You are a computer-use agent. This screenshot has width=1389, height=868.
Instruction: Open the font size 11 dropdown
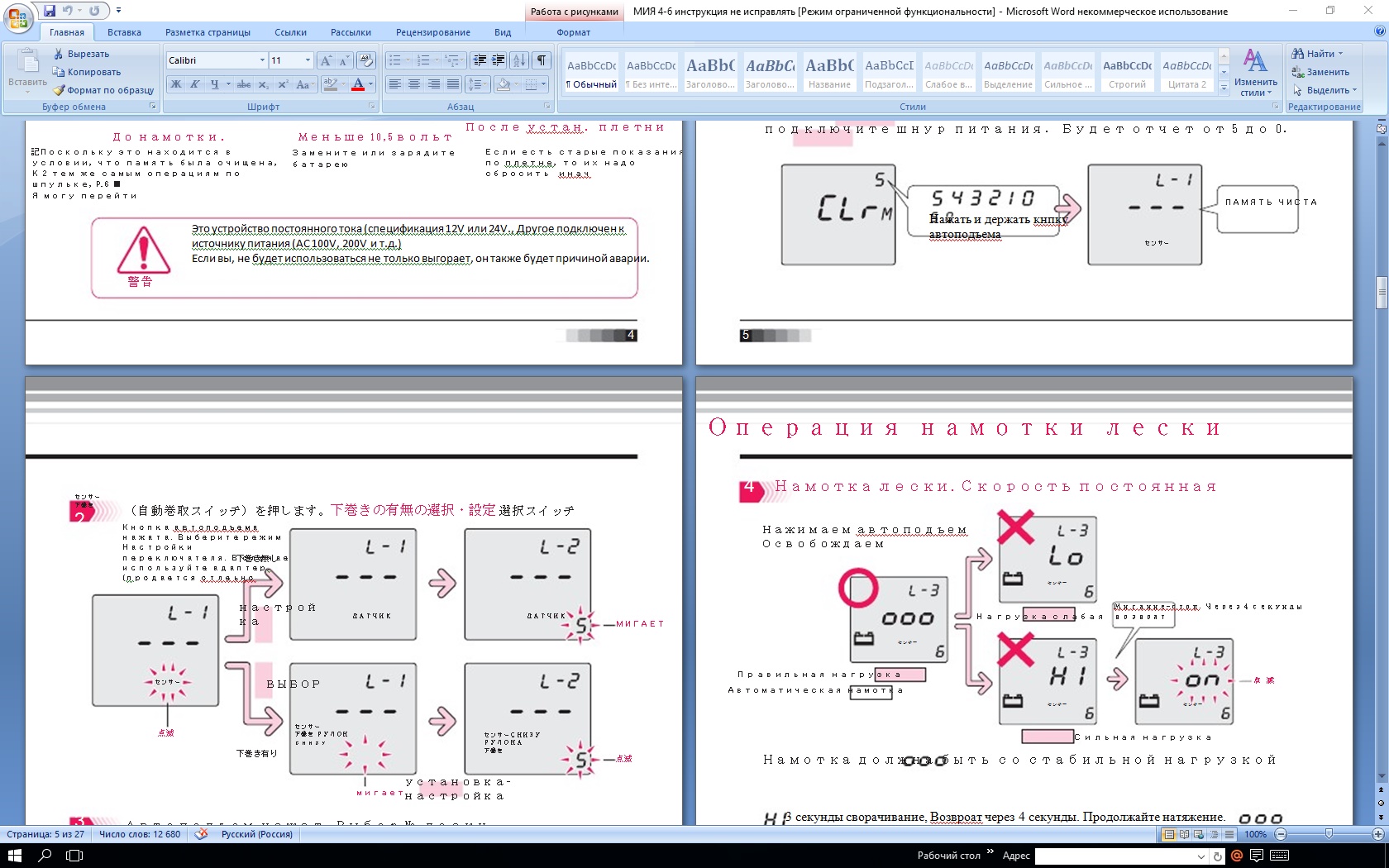click(x=308, y=60)
